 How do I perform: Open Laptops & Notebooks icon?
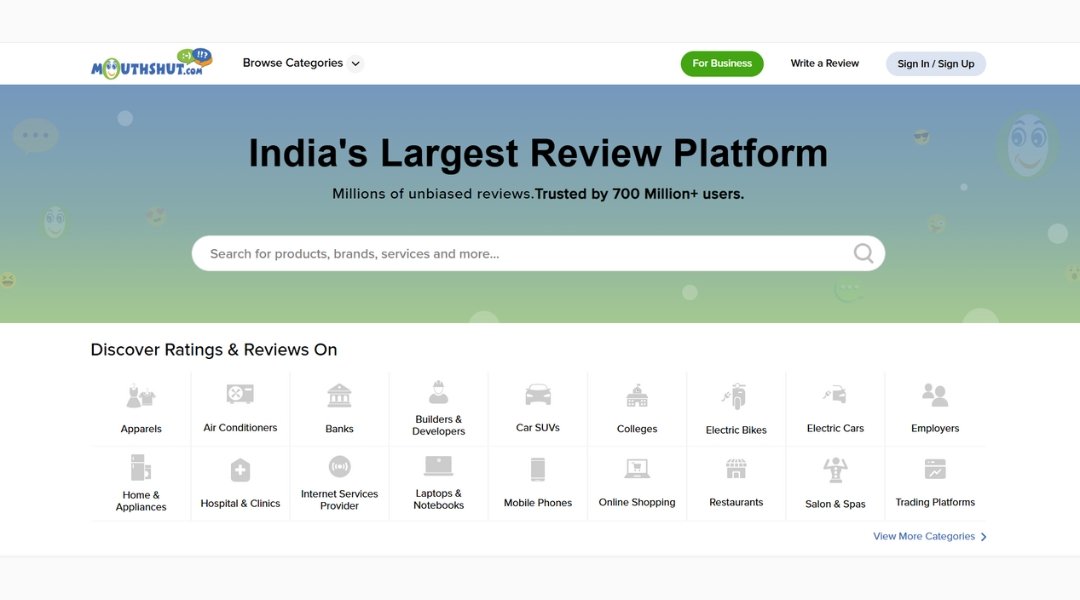click(x=439, y=466)
